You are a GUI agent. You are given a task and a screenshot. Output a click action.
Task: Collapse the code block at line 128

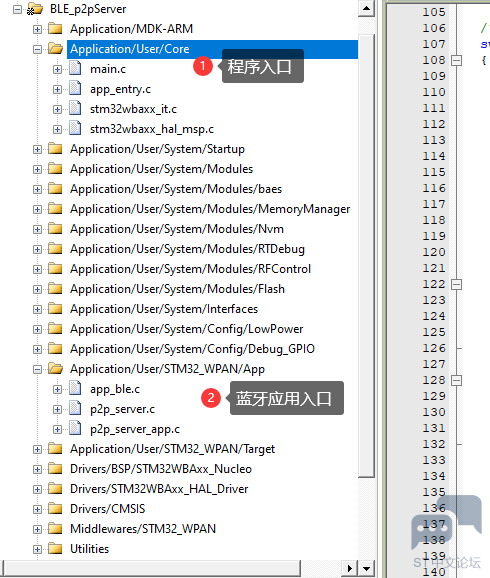(456, 380)
